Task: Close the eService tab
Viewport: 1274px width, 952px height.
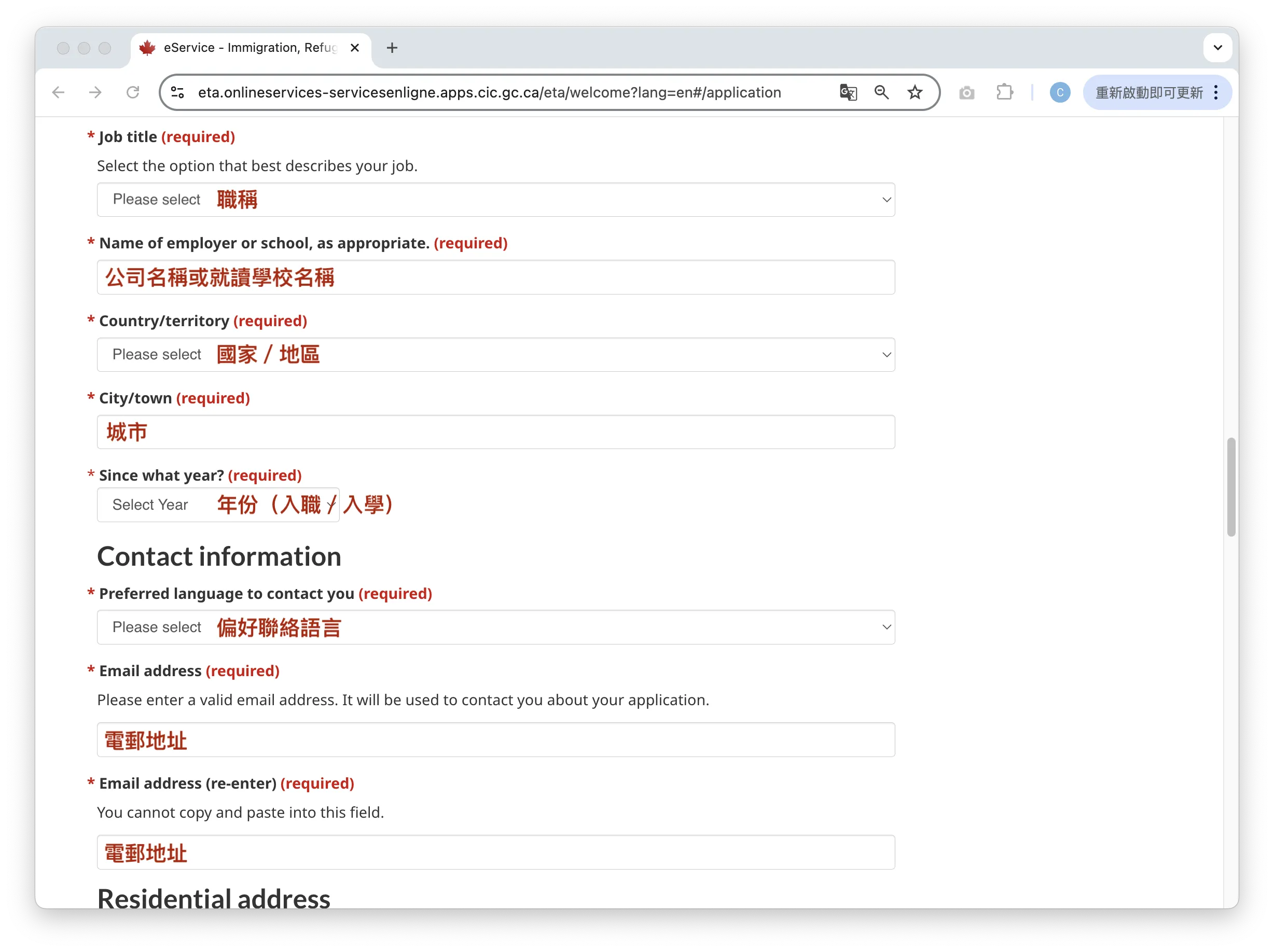Action: pyautogui.click(x=355, y=48)
